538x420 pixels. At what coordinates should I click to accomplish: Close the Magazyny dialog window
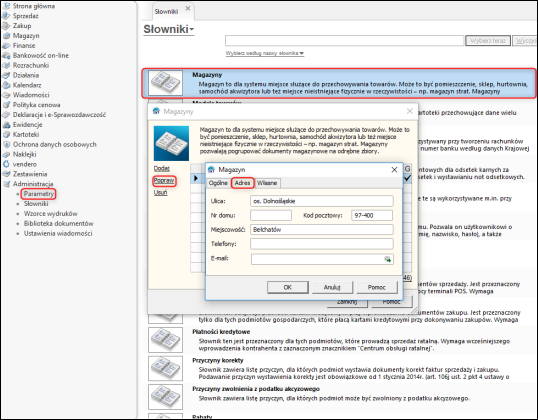410,111
